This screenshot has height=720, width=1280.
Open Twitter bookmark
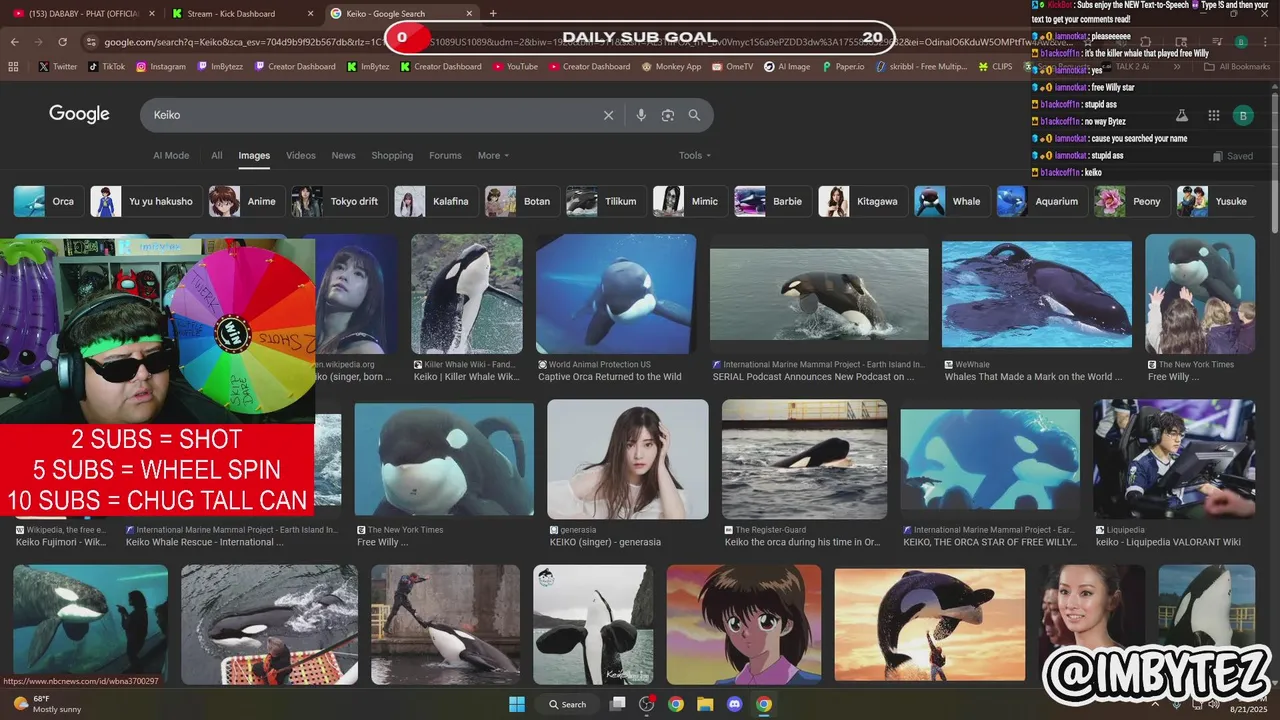pyautogui.click(x=58, y=67)
